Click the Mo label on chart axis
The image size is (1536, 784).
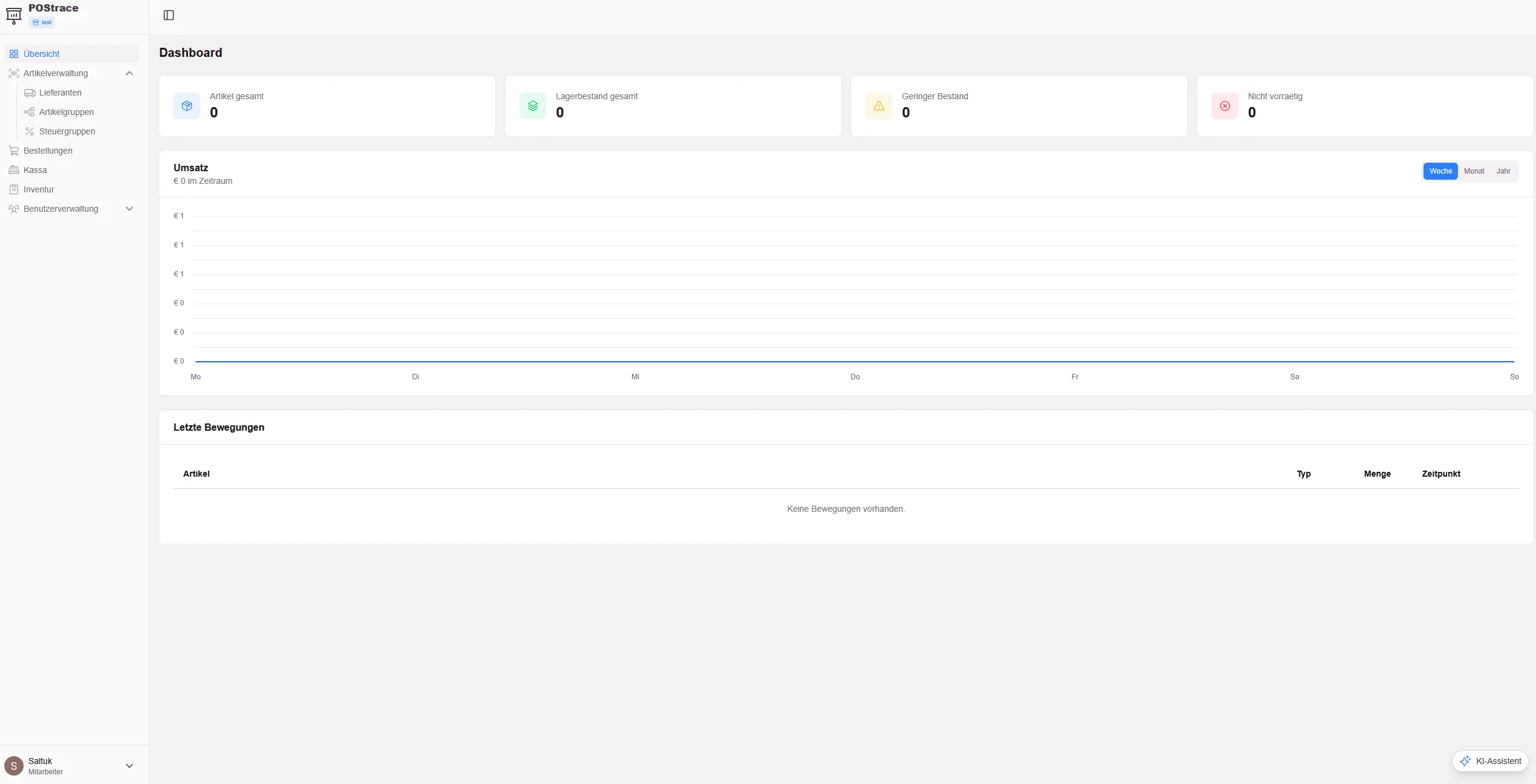tap(195, 377)
